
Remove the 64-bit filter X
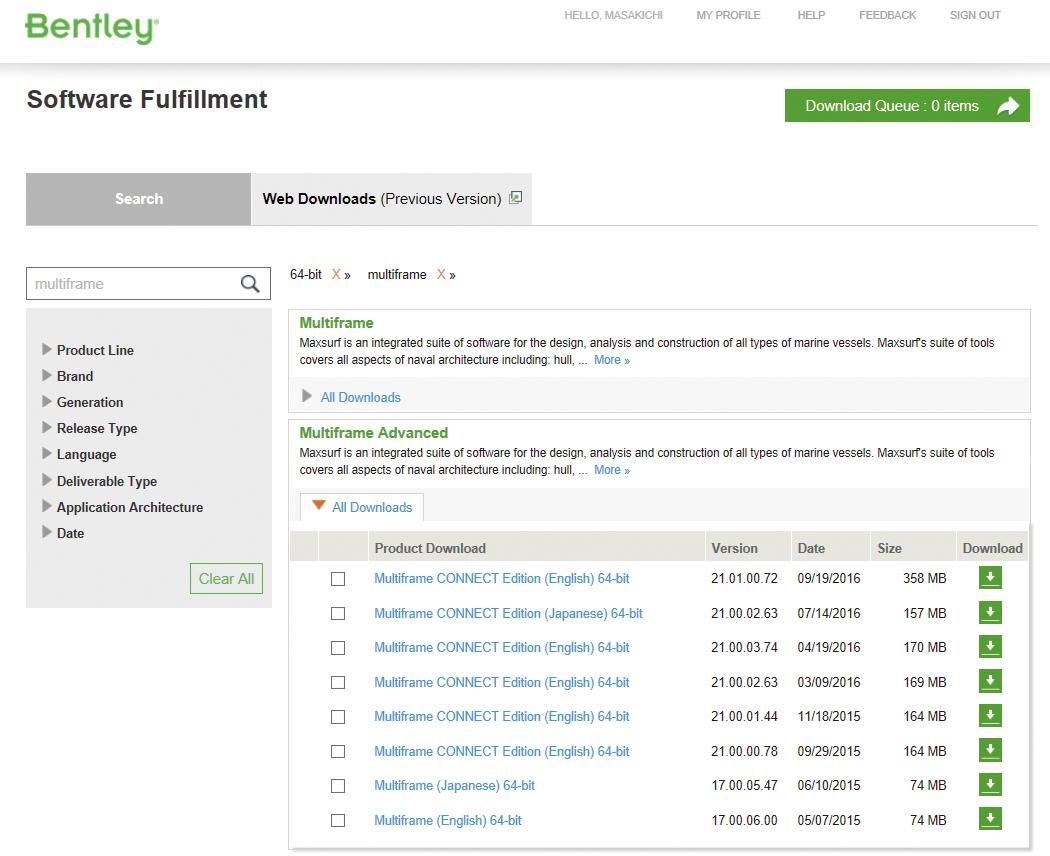tap(336, 275)
